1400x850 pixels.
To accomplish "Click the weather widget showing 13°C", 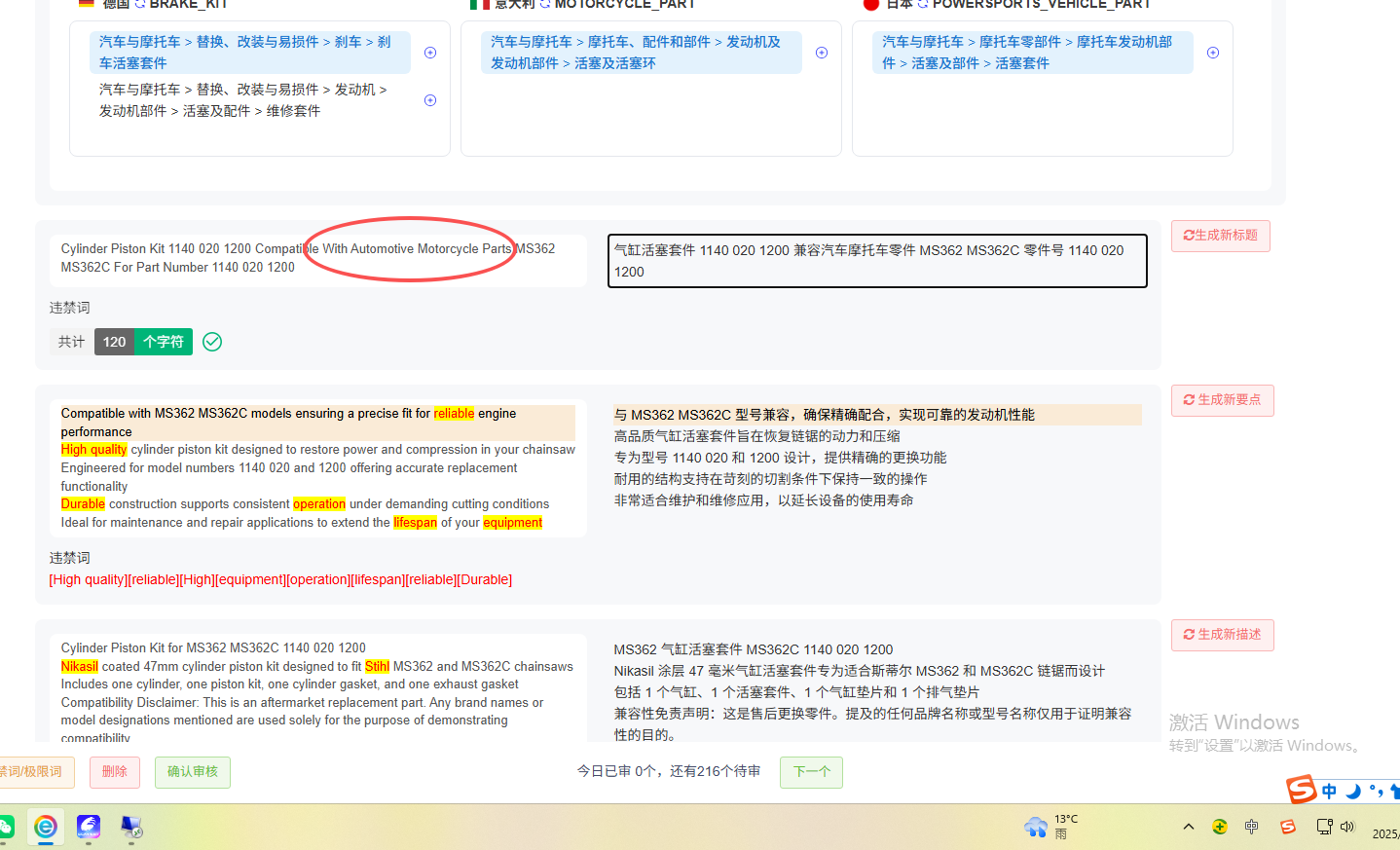I will pyautogui.click(x=1051, y=827).
